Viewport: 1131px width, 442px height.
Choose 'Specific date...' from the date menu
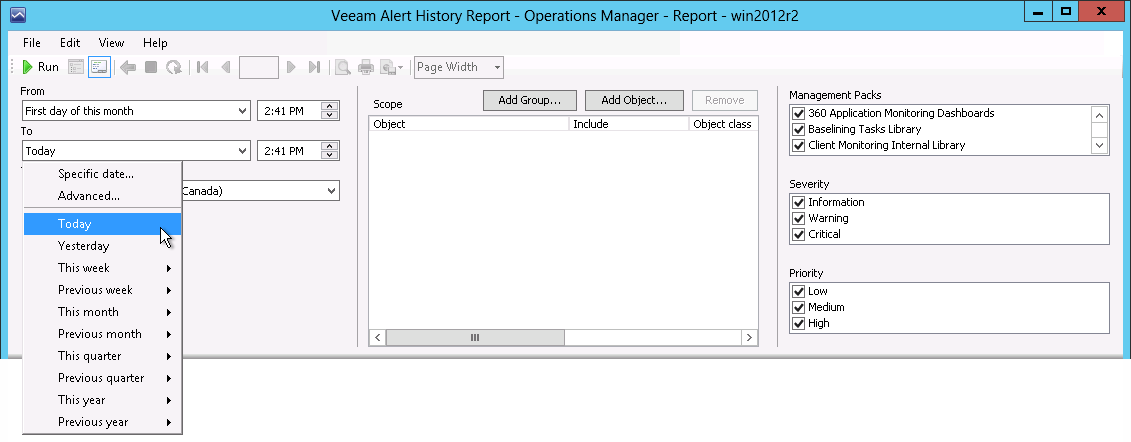tap(102, 174)
